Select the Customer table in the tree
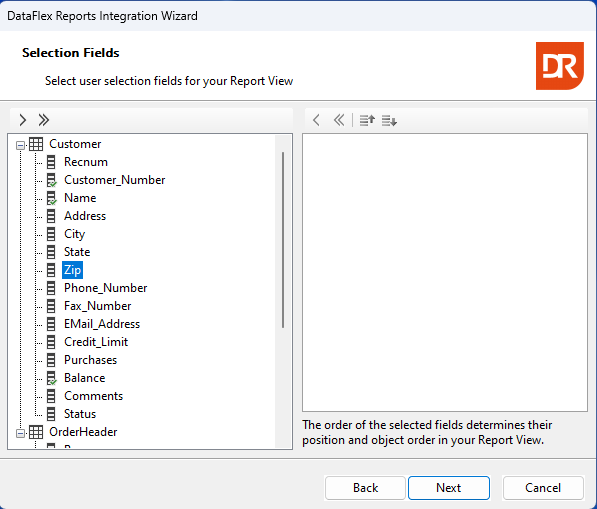This screenshot has height=509, width=597. click(x=75, y=144)
